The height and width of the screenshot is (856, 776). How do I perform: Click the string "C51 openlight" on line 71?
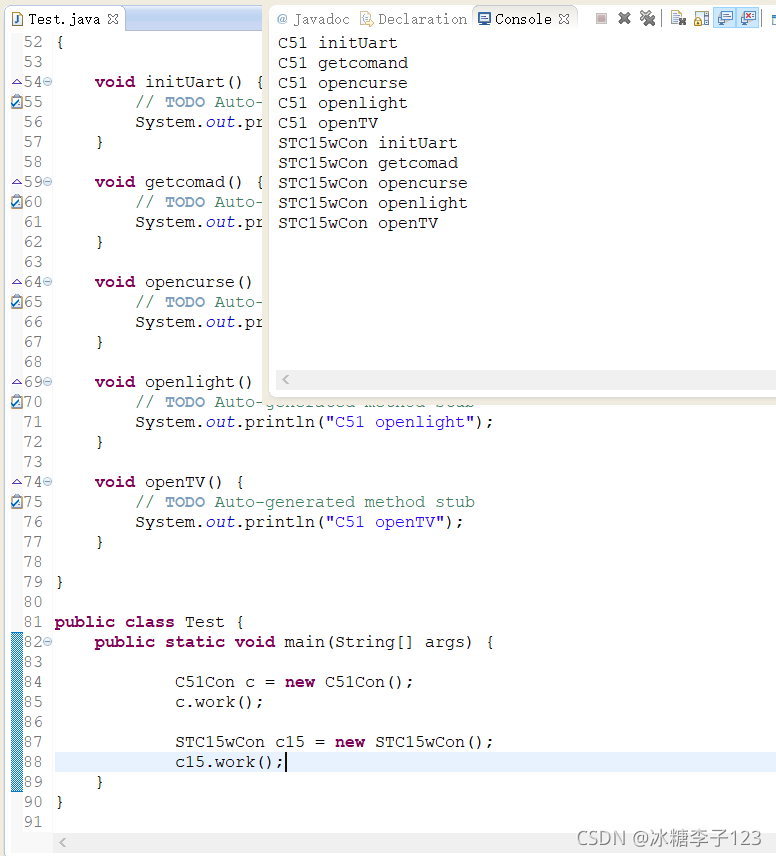click(x=400, y=422)
